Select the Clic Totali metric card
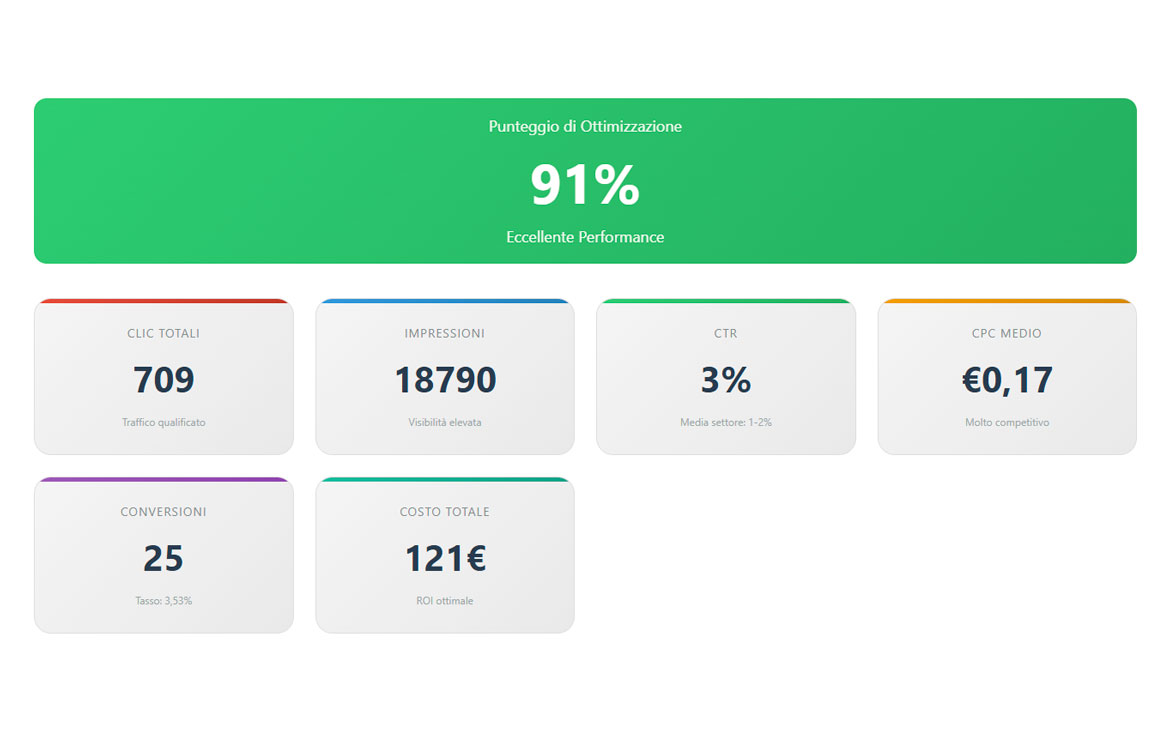Image resolution: width=1170 pixels, height=731 pixels. click(x=163, y=377)
